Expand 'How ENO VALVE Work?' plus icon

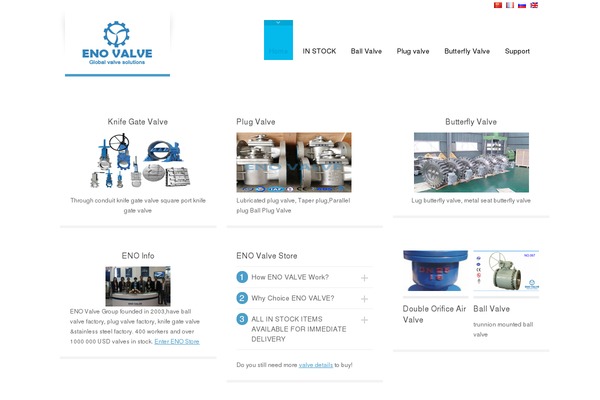pyautogui.click(x=364, y=278)
